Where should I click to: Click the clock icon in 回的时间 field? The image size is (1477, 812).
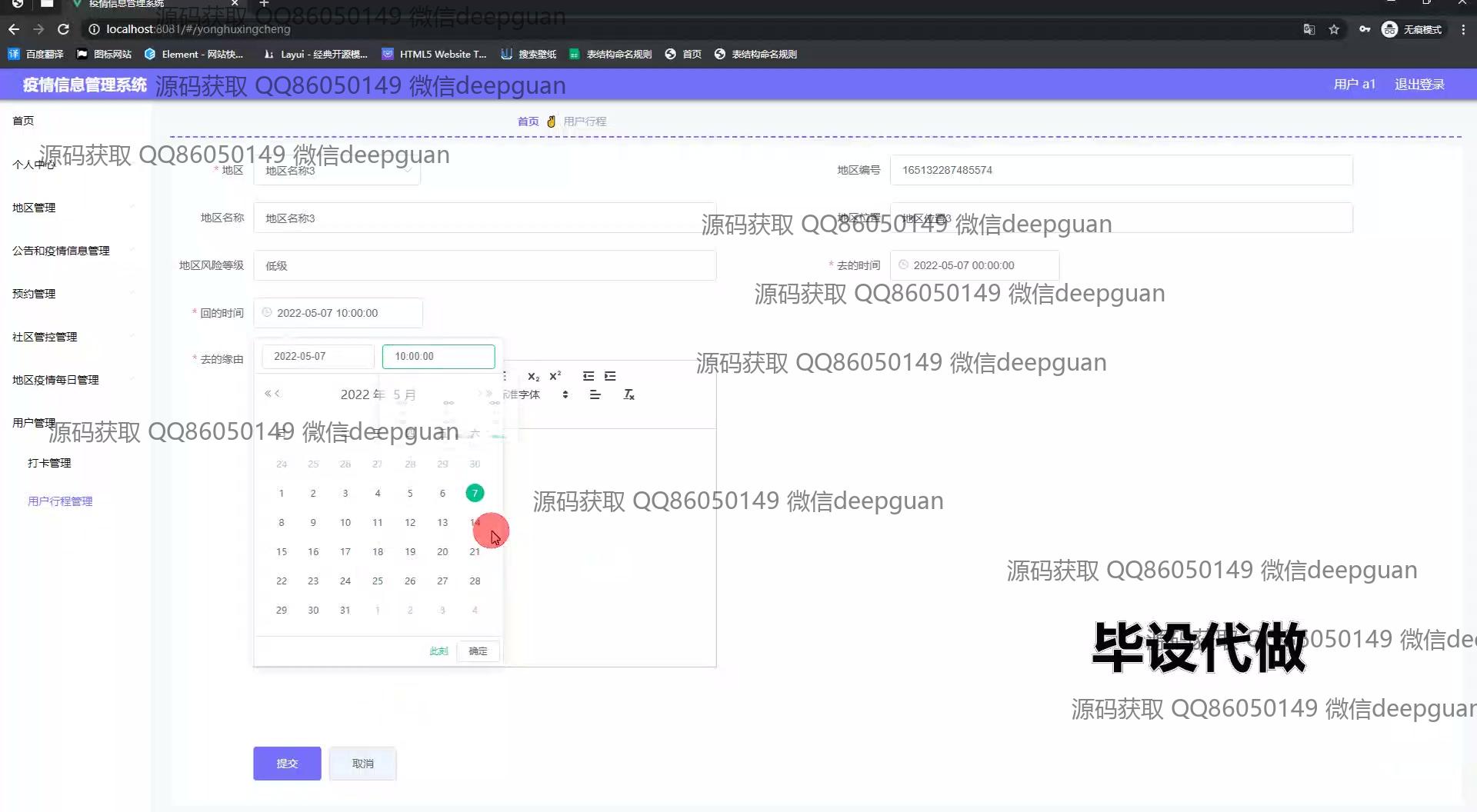[x=267, y=312]
